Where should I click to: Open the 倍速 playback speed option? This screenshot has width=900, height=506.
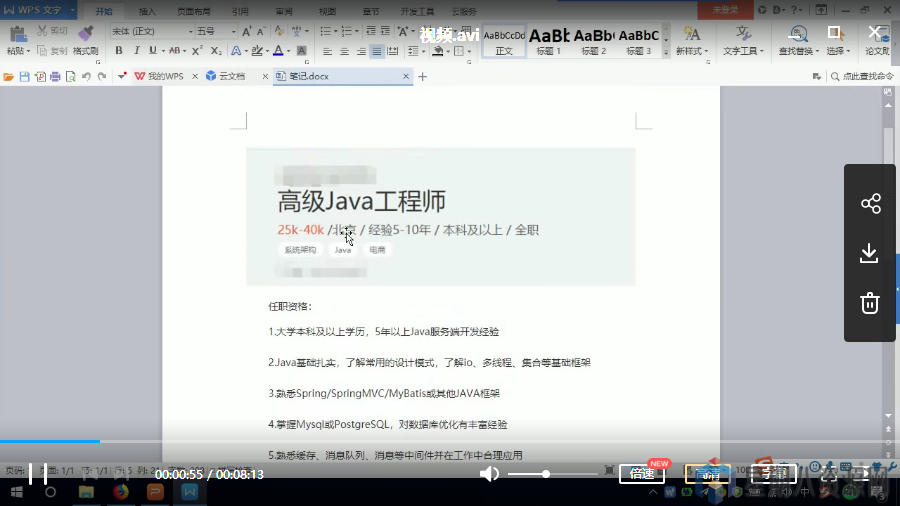tap(643, 474)
